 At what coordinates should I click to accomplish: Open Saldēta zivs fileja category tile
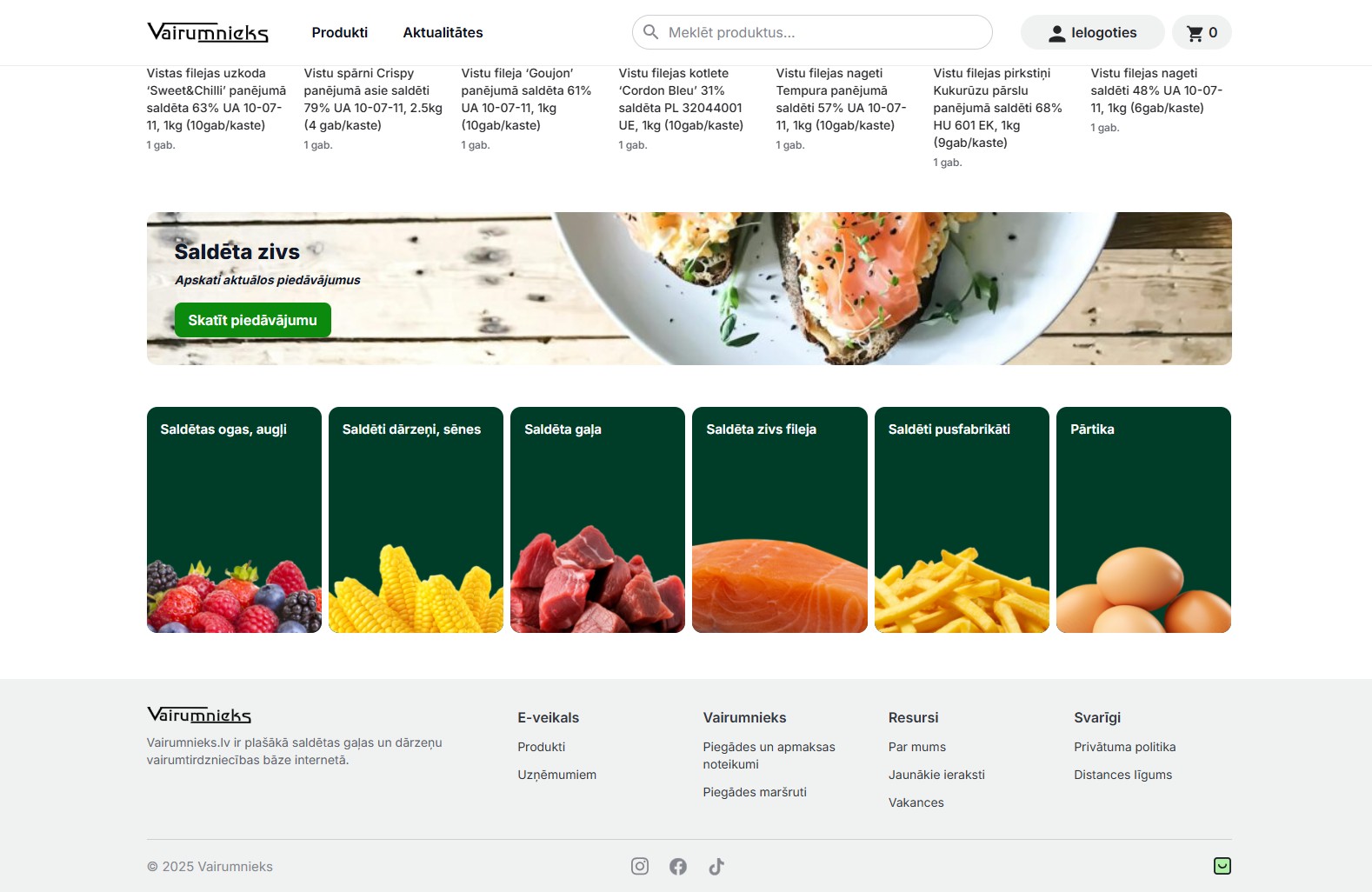point(780,520)
